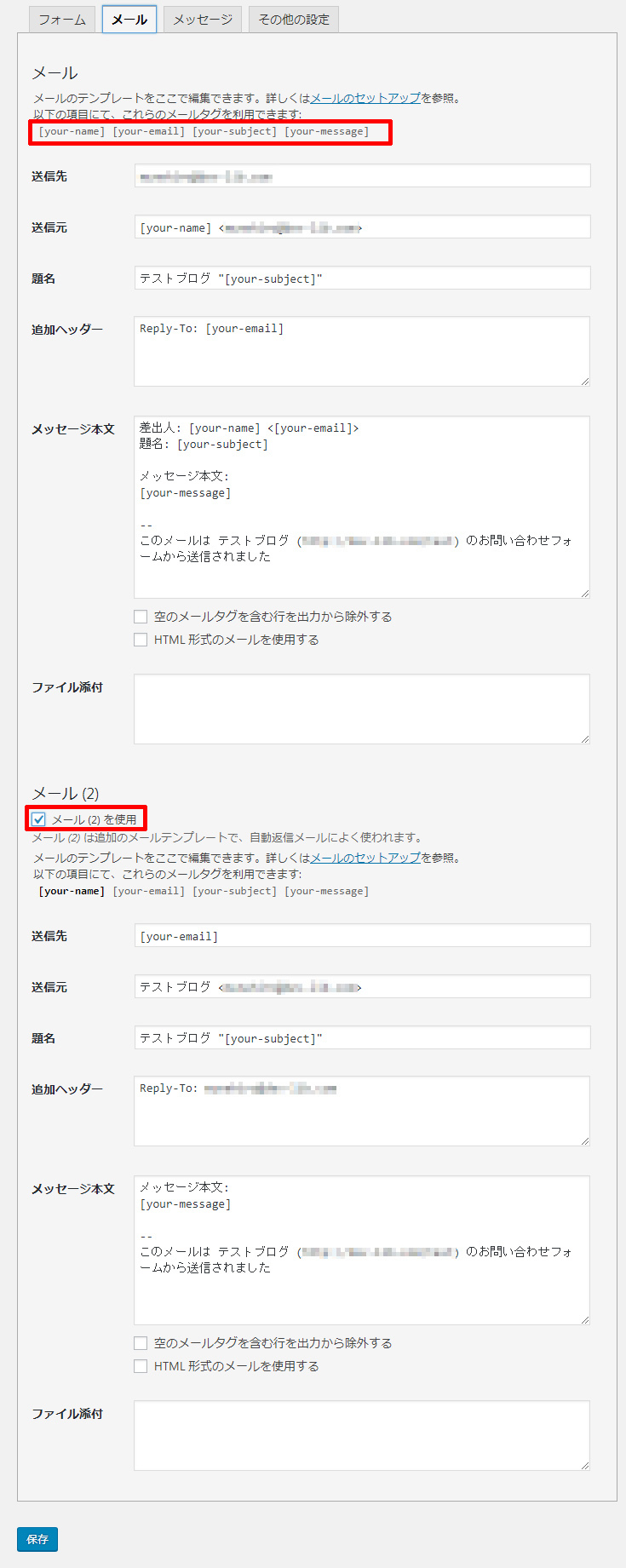Select the その他の設定 tab
The image size is (626, 1568).
tap(294, 20)
